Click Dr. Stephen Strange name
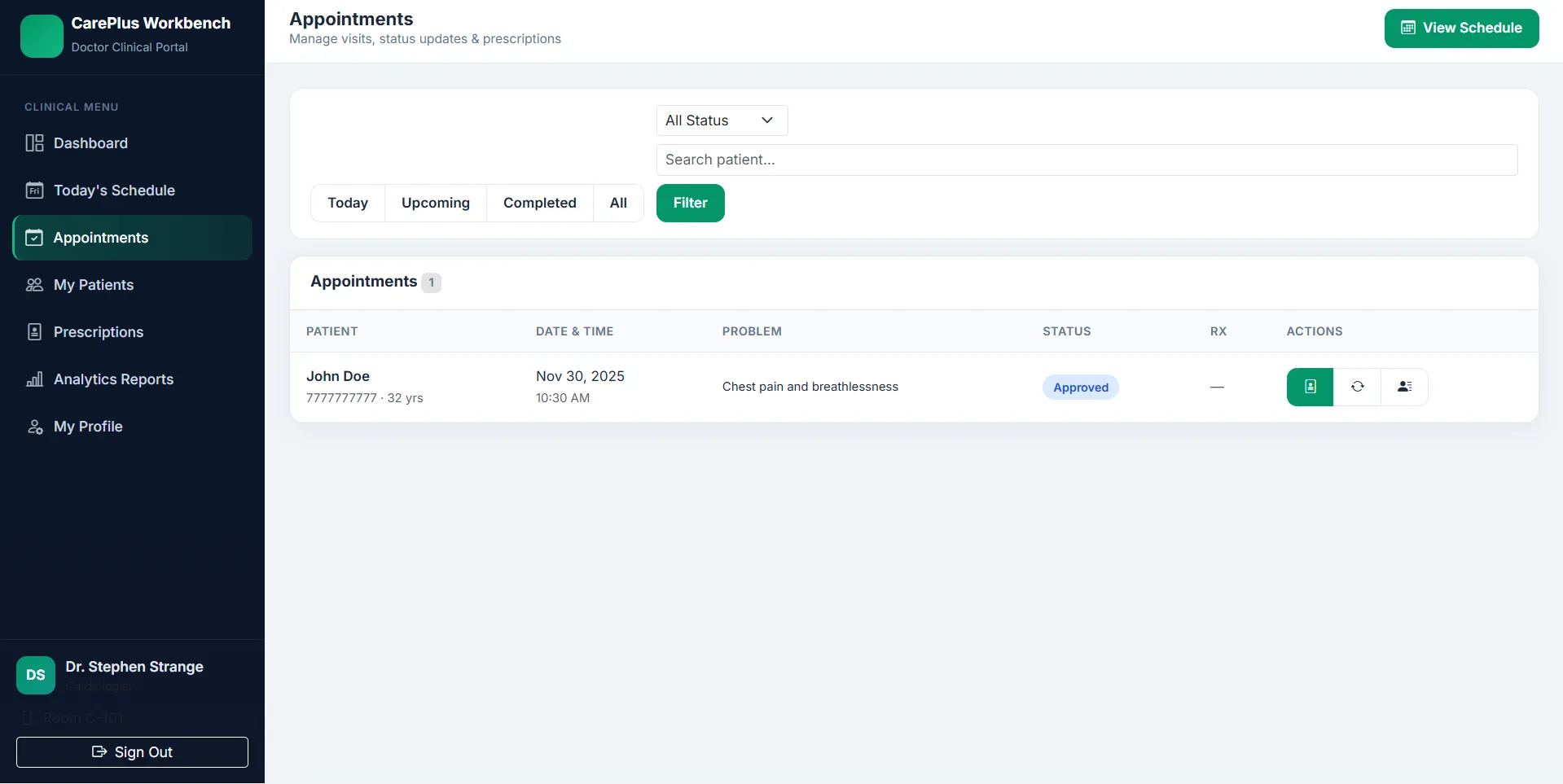The width and height of the screenshot is (1563, 784). 134,667
